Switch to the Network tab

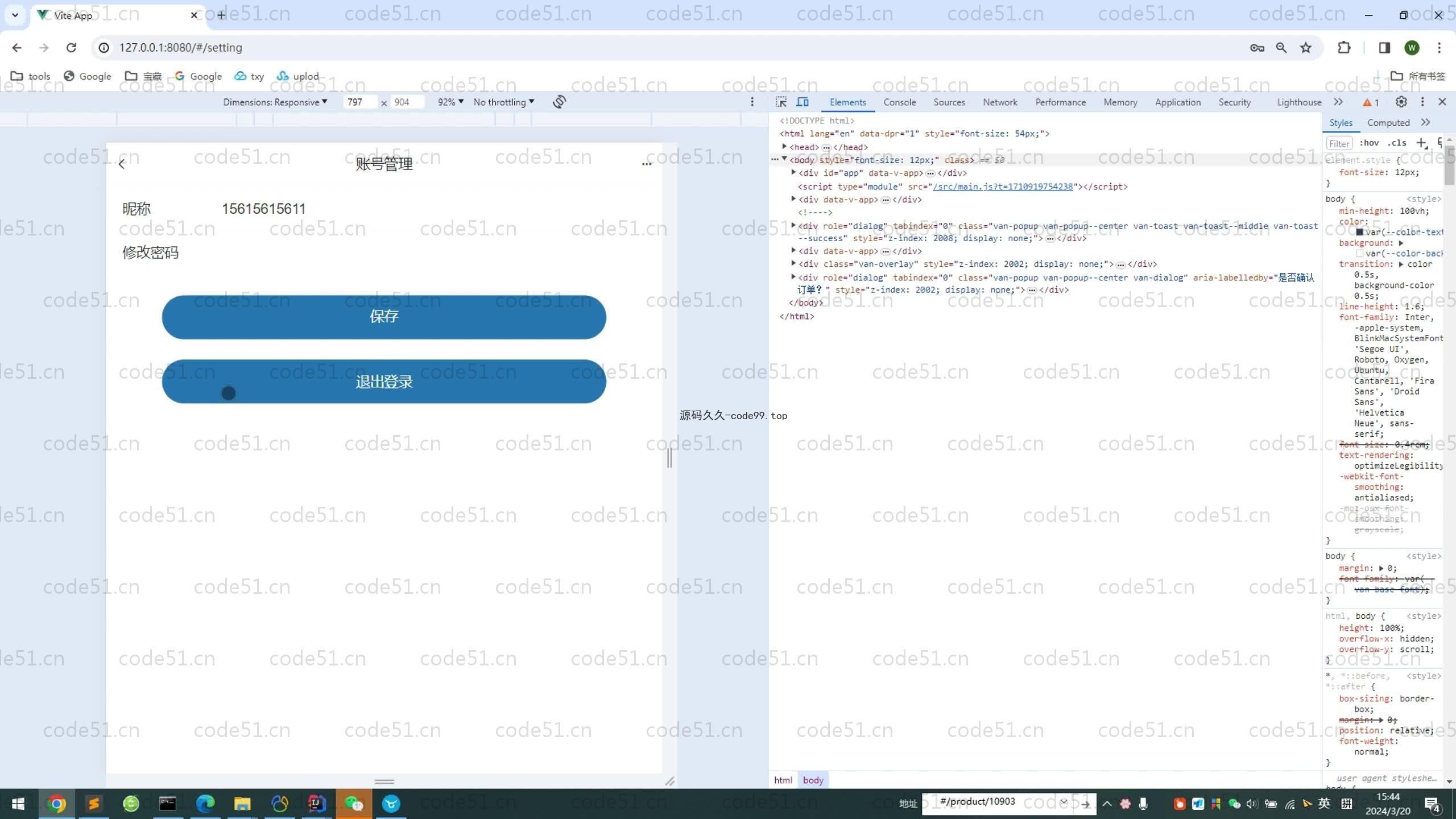point(1000,102)
